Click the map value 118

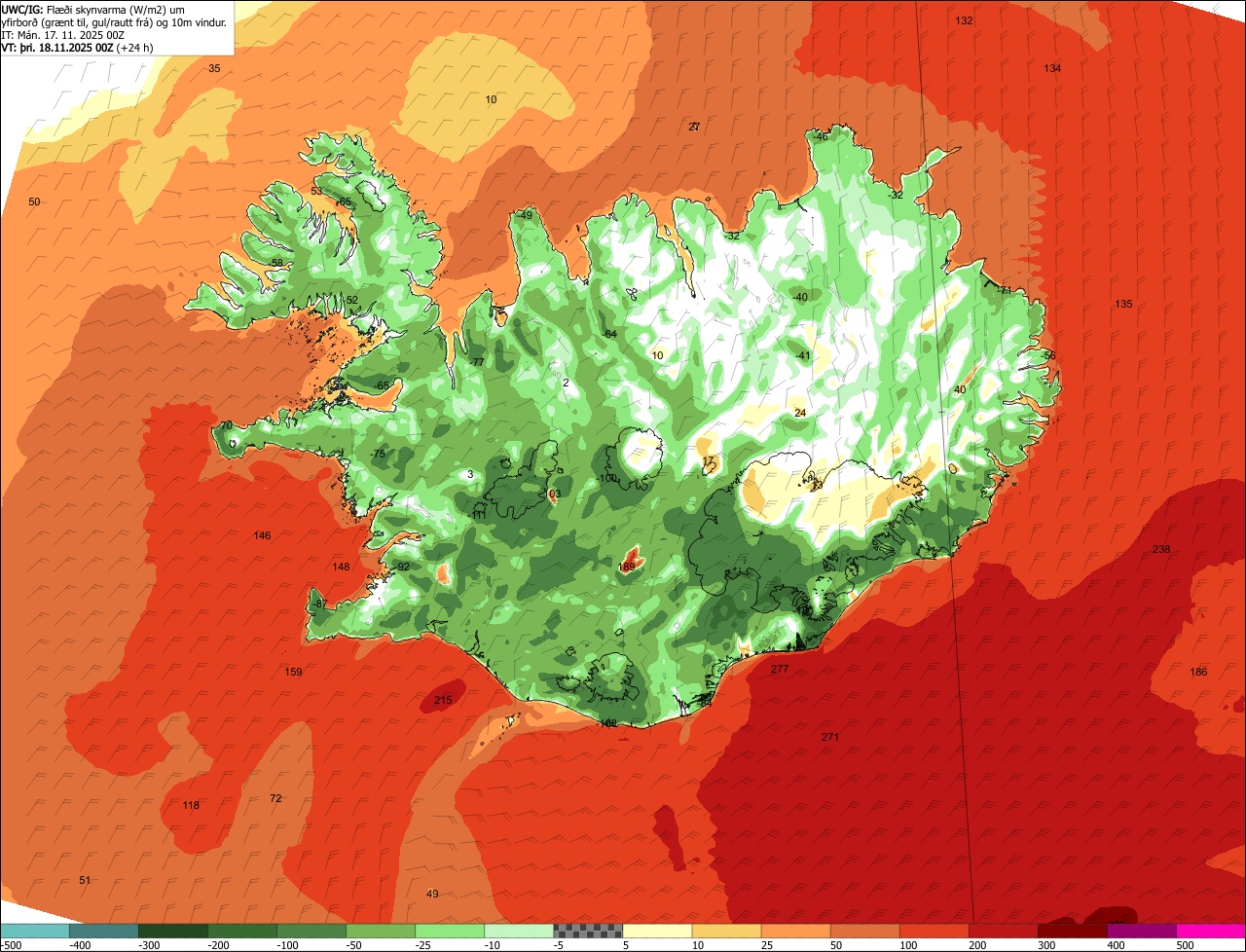coord(191,805)
